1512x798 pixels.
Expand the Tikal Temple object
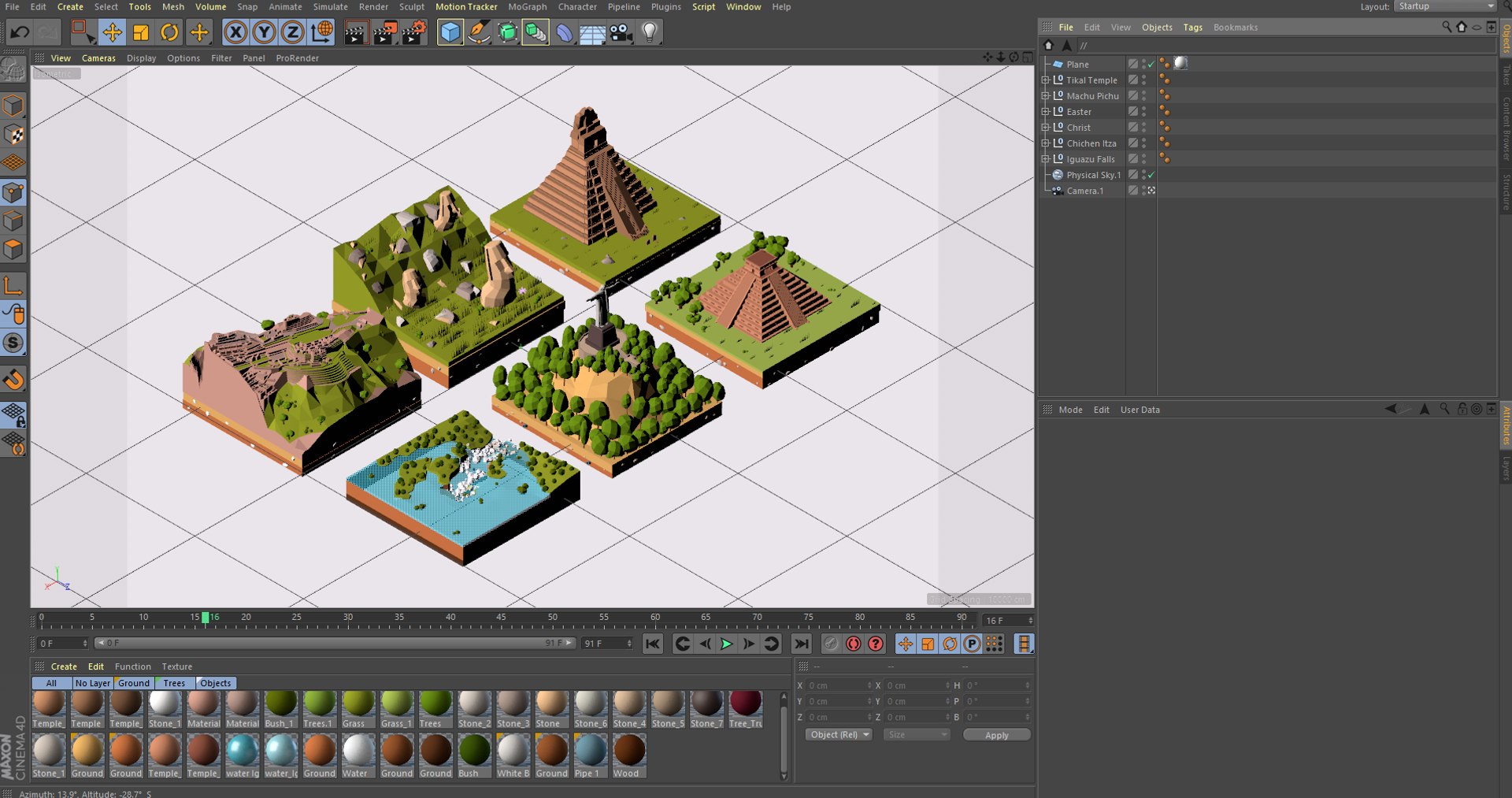click(1045, 80)
